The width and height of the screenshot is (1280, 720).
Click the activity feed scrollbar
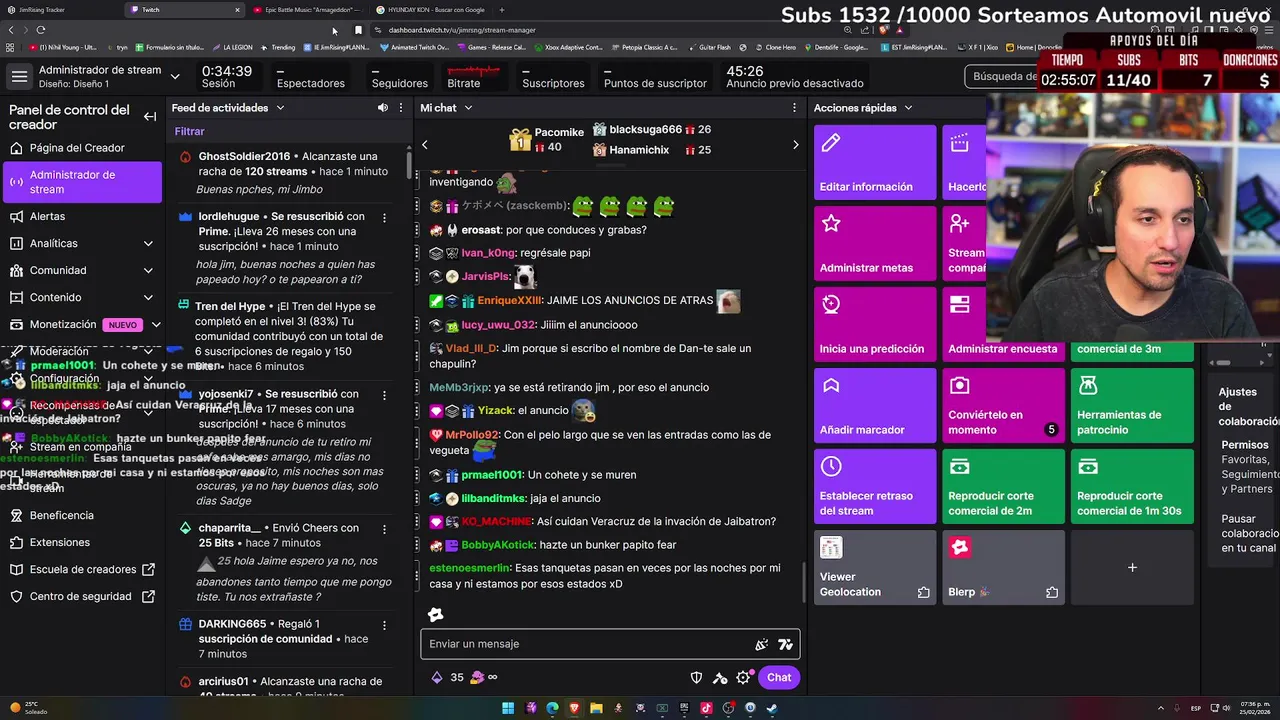[x=409, y=165]
